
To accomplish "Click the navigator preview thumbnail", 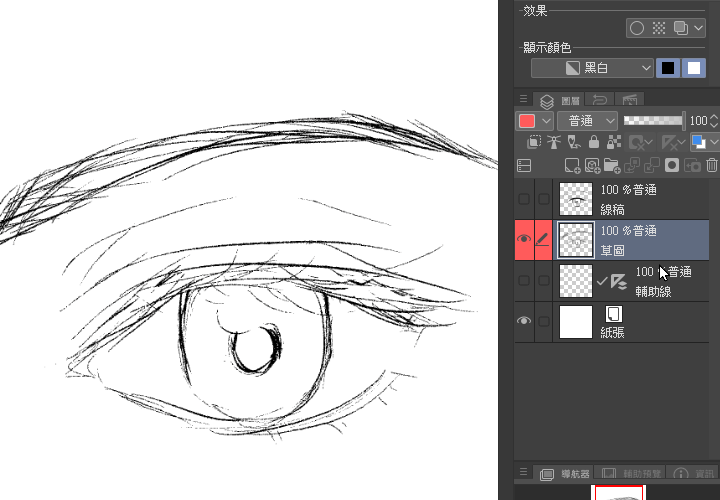I will pyautogui.click(x=619, y=493).
